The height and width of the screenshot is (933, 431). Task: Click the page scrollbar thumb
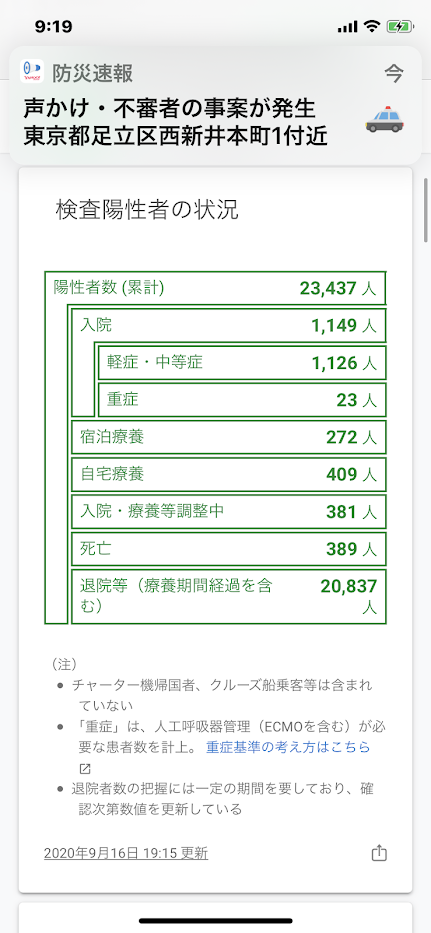pyautogui.click(x=426, y=209)
